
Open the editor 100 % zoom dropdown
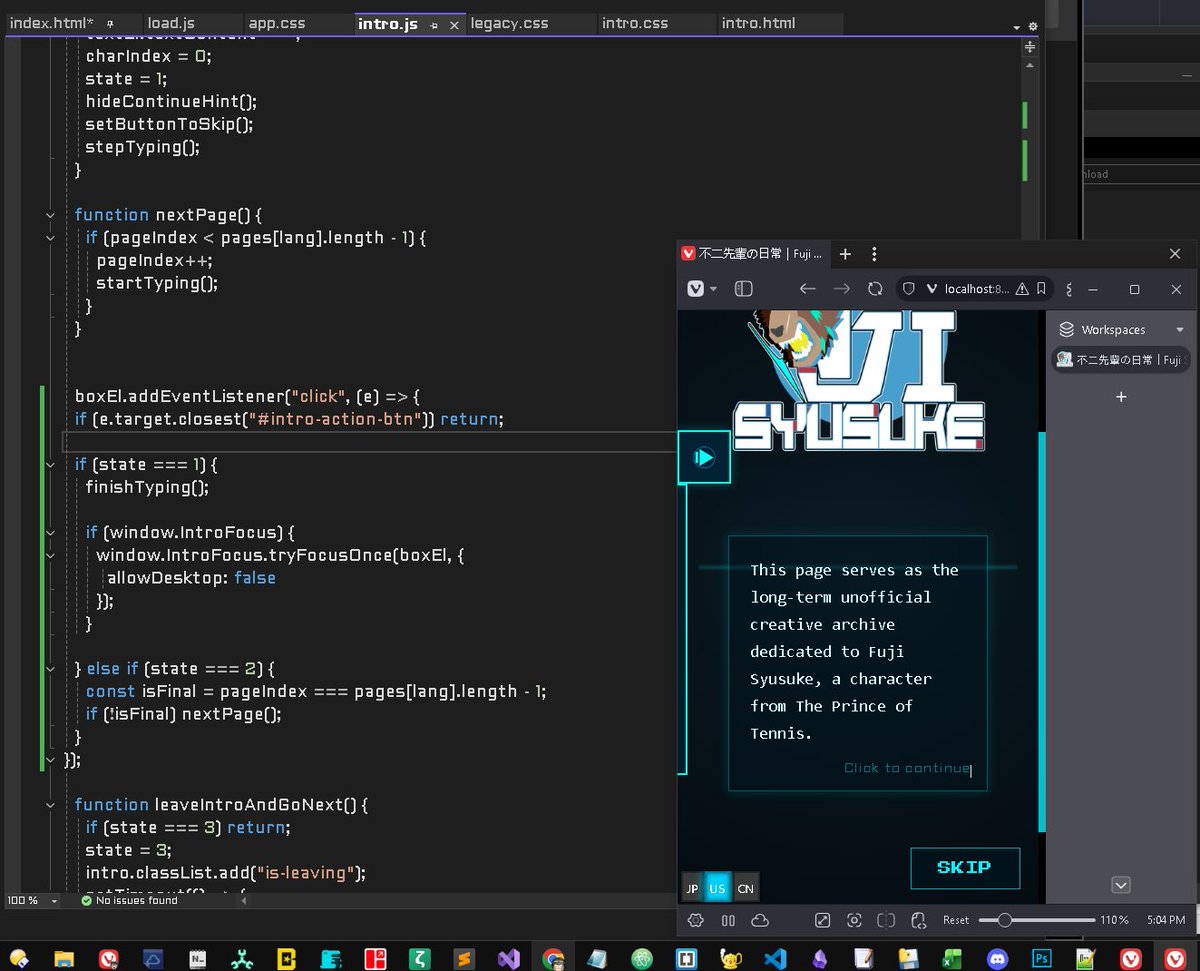click(x=54, y=900)
